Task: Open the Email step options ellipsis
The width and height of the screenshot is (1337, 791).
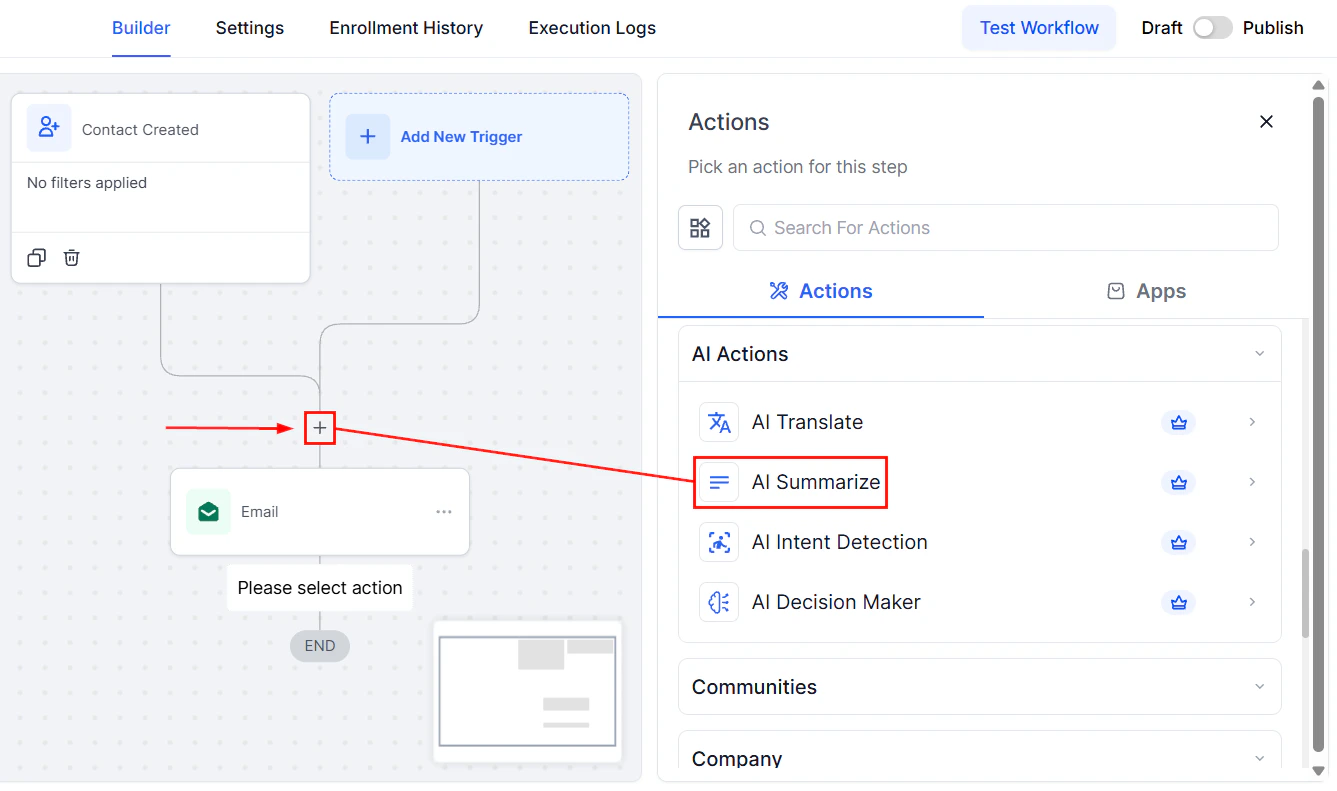Action: (443, 511)
